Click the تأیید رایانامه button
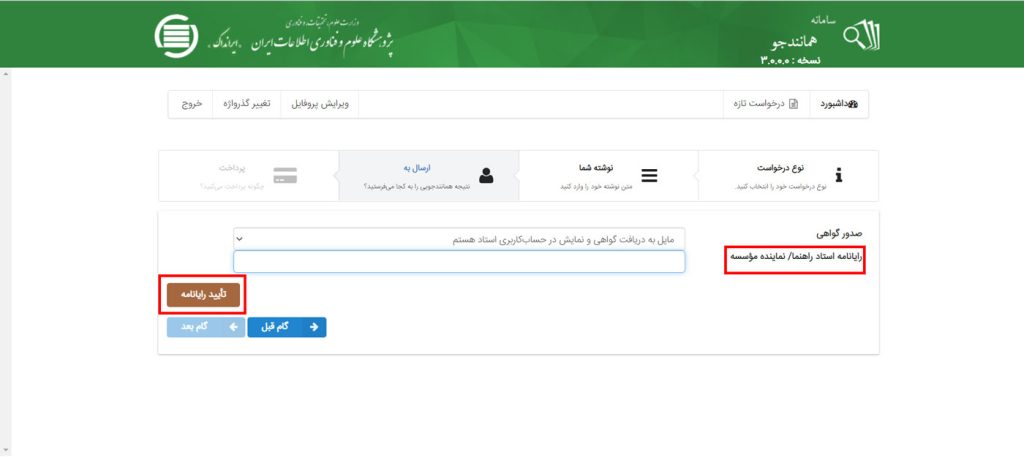1024x458 pixels. (203, 295)
